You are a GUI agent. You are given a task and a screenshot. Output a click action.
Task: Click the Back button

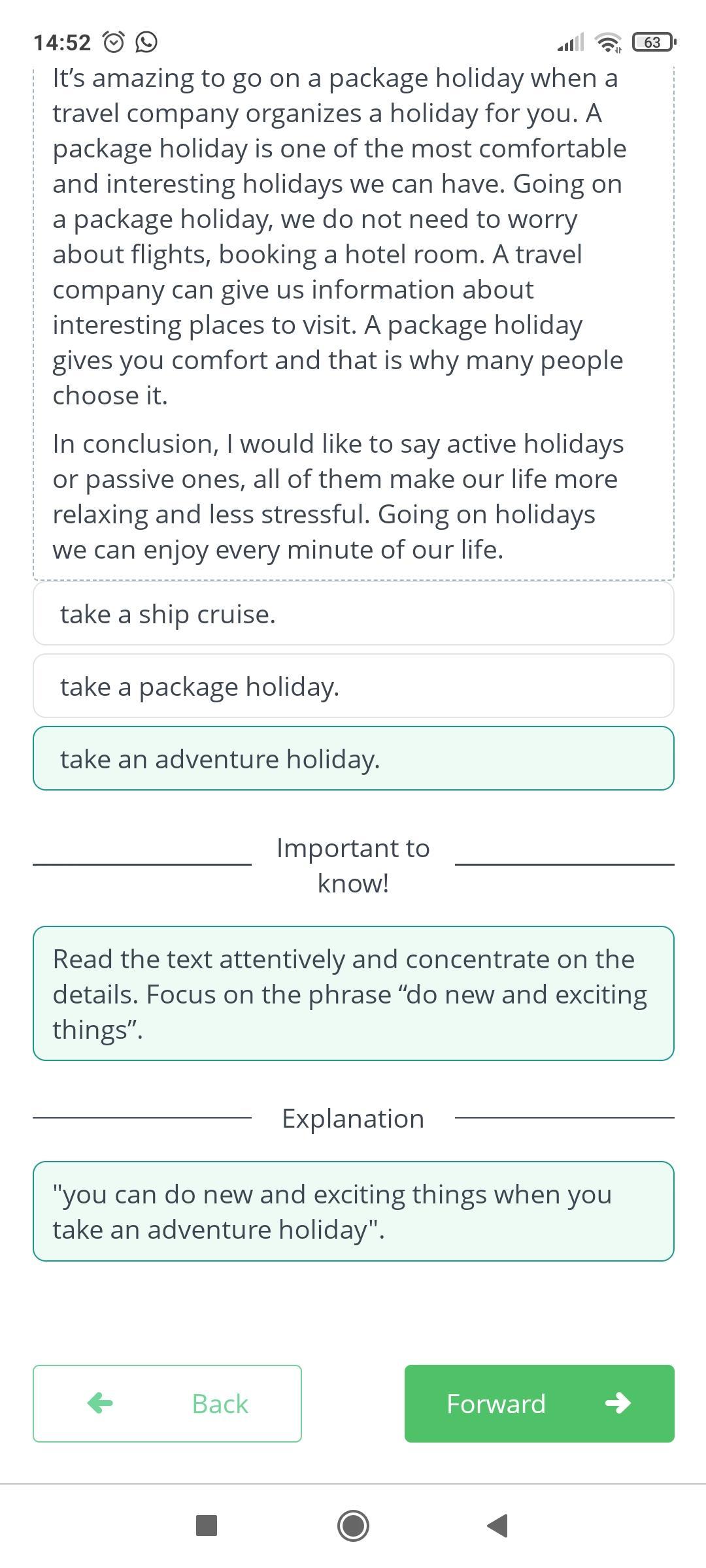(167, 1403)
